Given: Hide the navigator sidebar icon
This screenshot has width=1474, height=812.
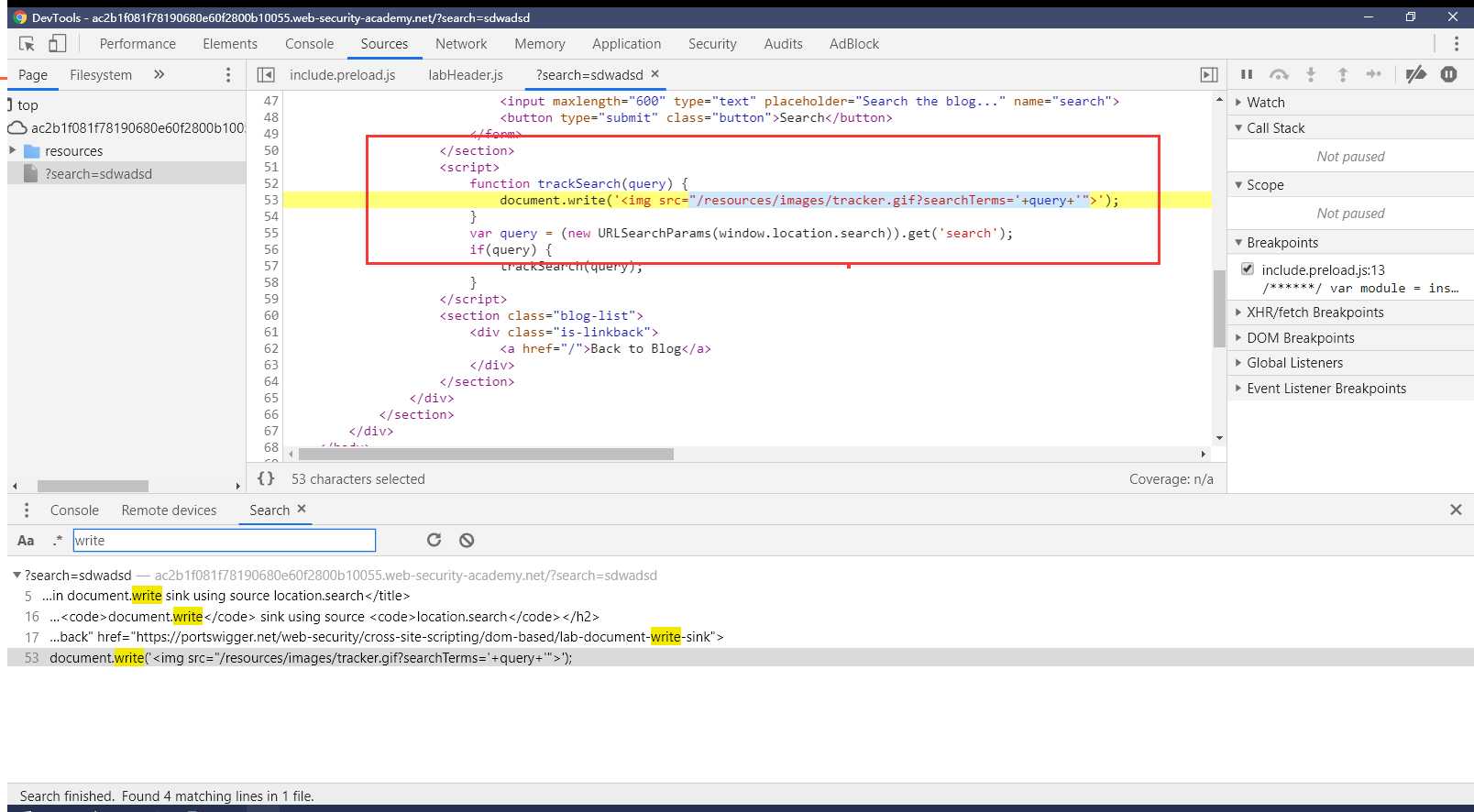Looking at the screenshot, I should [x=266, y=75].
